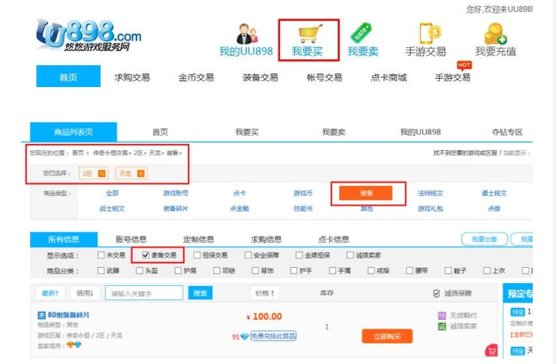
Task: Sort listings by 价格
Action: point(265,293)
